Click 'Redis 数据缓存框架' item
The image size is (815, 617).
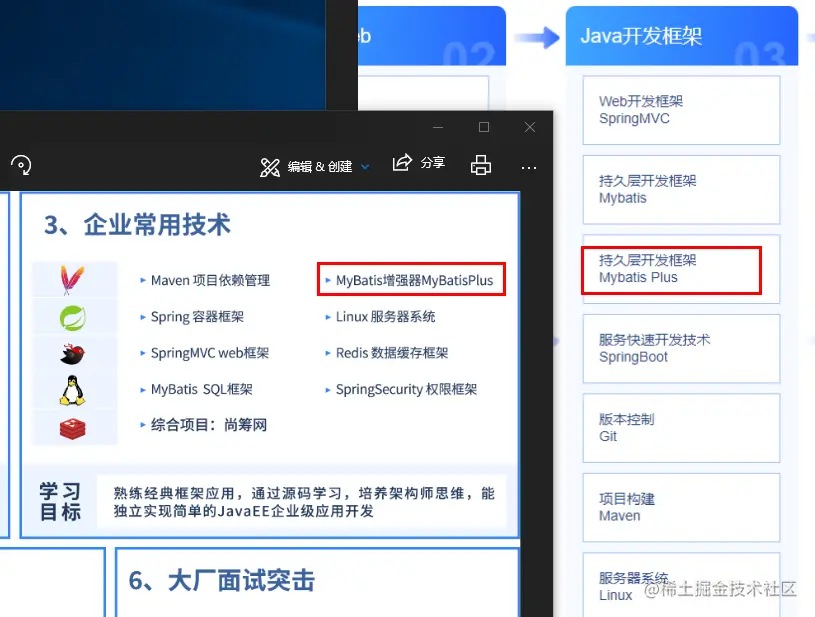coord(392,353)
